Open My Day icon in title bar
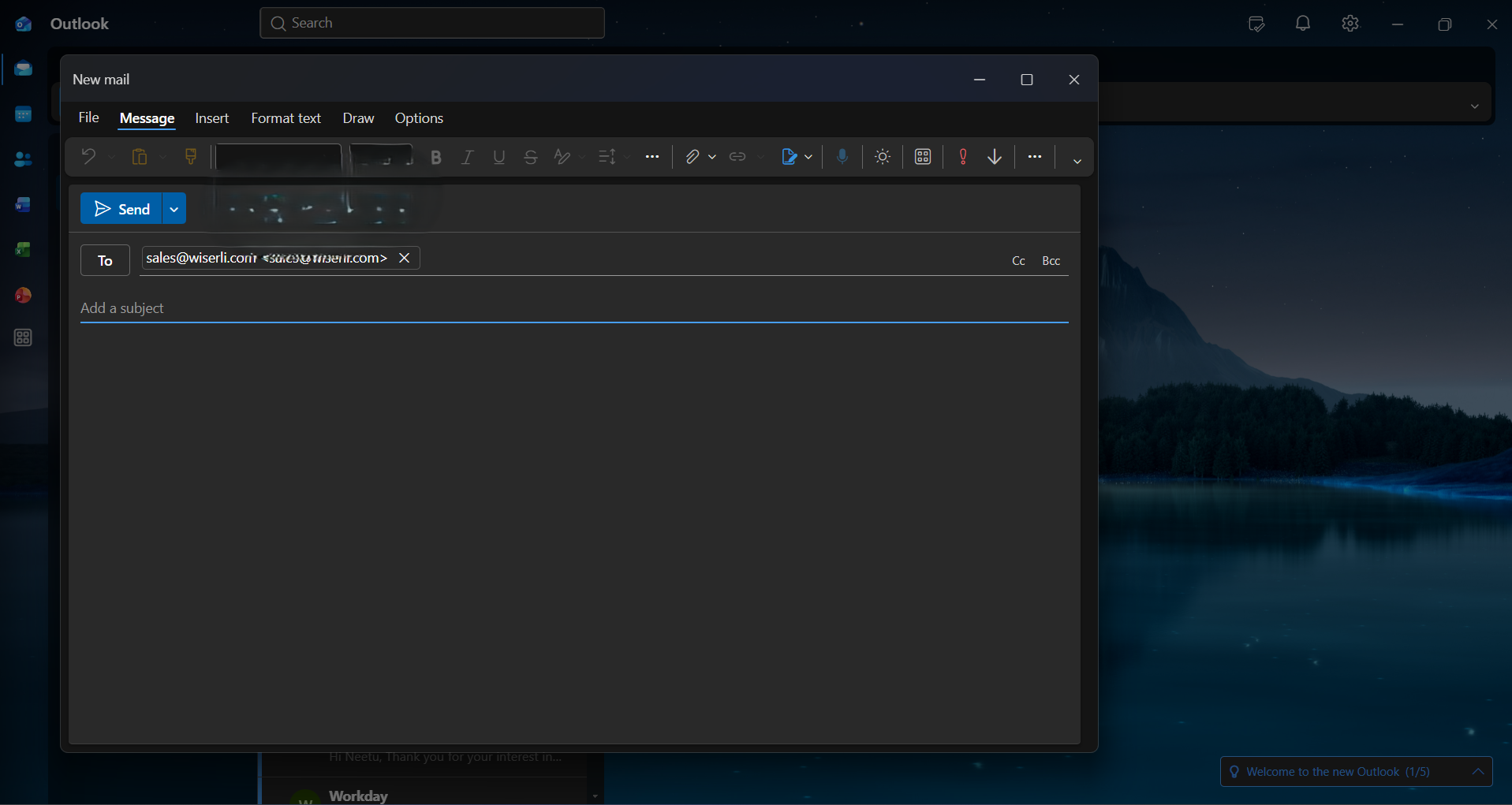 (x=1256, y=24)
